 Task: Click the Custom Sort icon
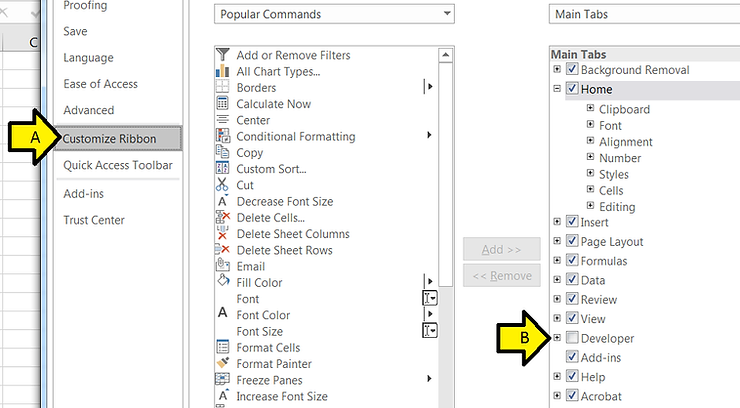(222, 168)
